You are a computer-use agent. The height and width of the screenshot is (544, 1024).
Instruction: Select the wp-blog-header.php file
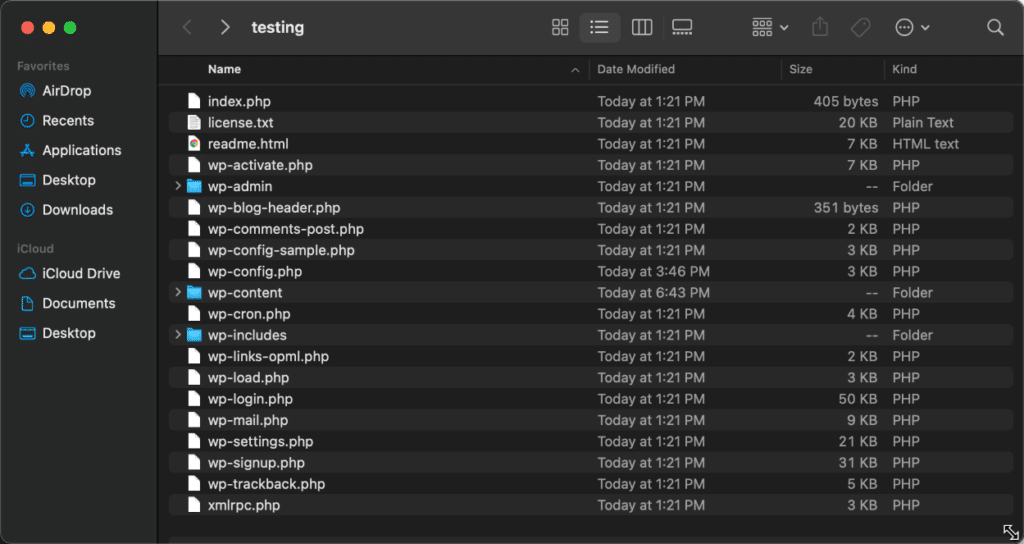click(x=274, y=208)
